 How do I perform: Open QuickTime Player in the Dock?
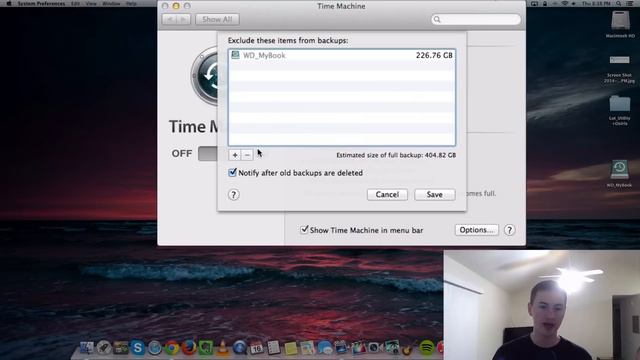coord(240,348)
